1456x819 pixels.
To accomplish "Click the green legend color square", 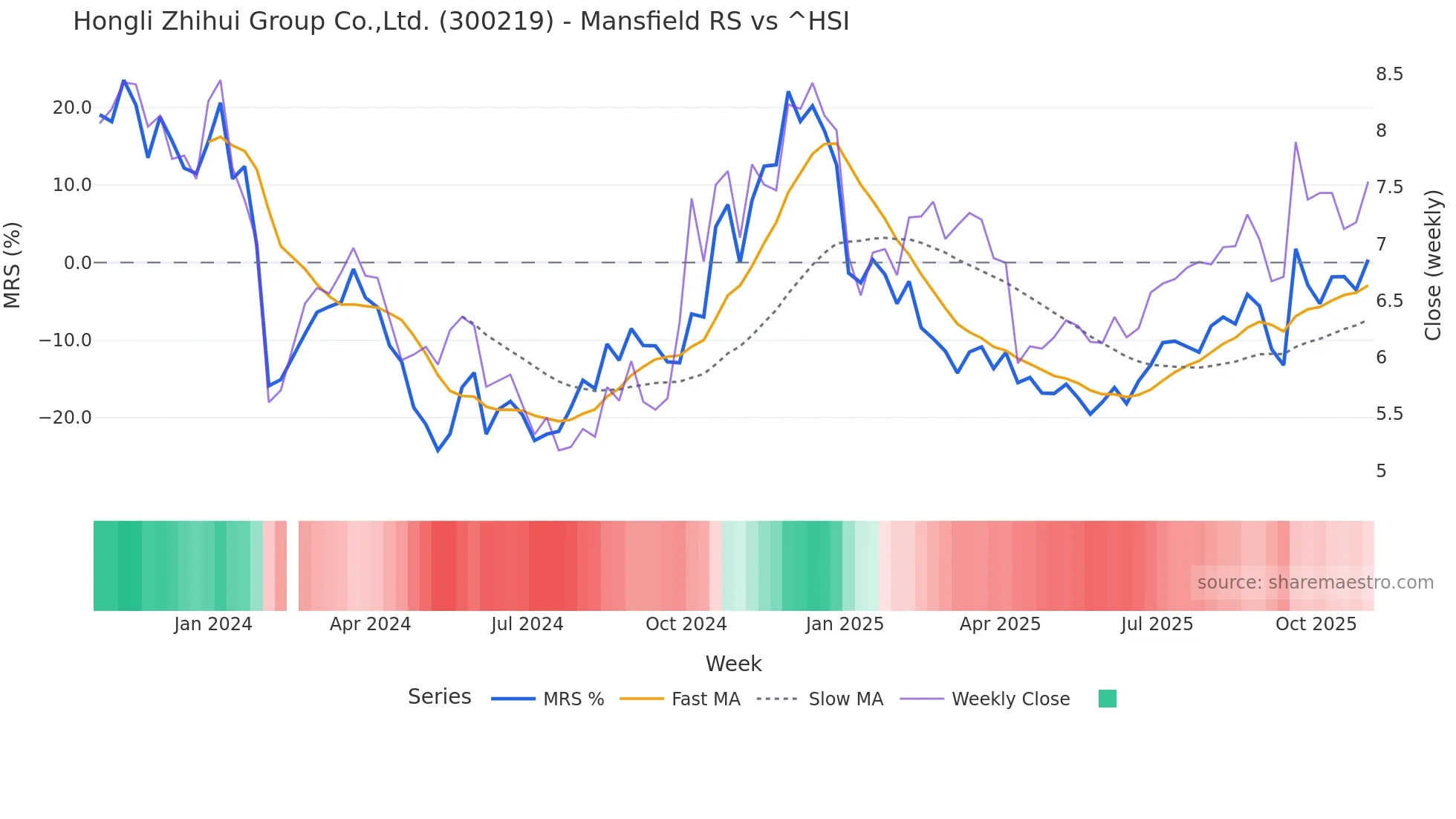I will [1107, 699].
